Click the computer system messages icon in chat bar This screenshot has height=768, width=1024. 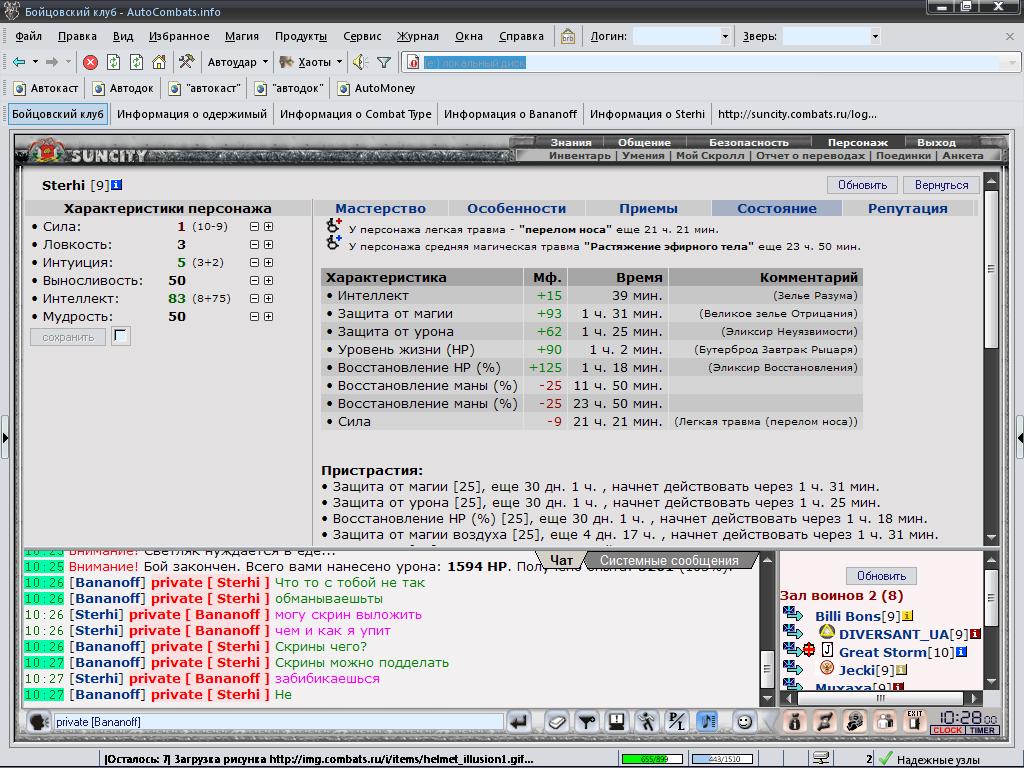coord(616,722)
